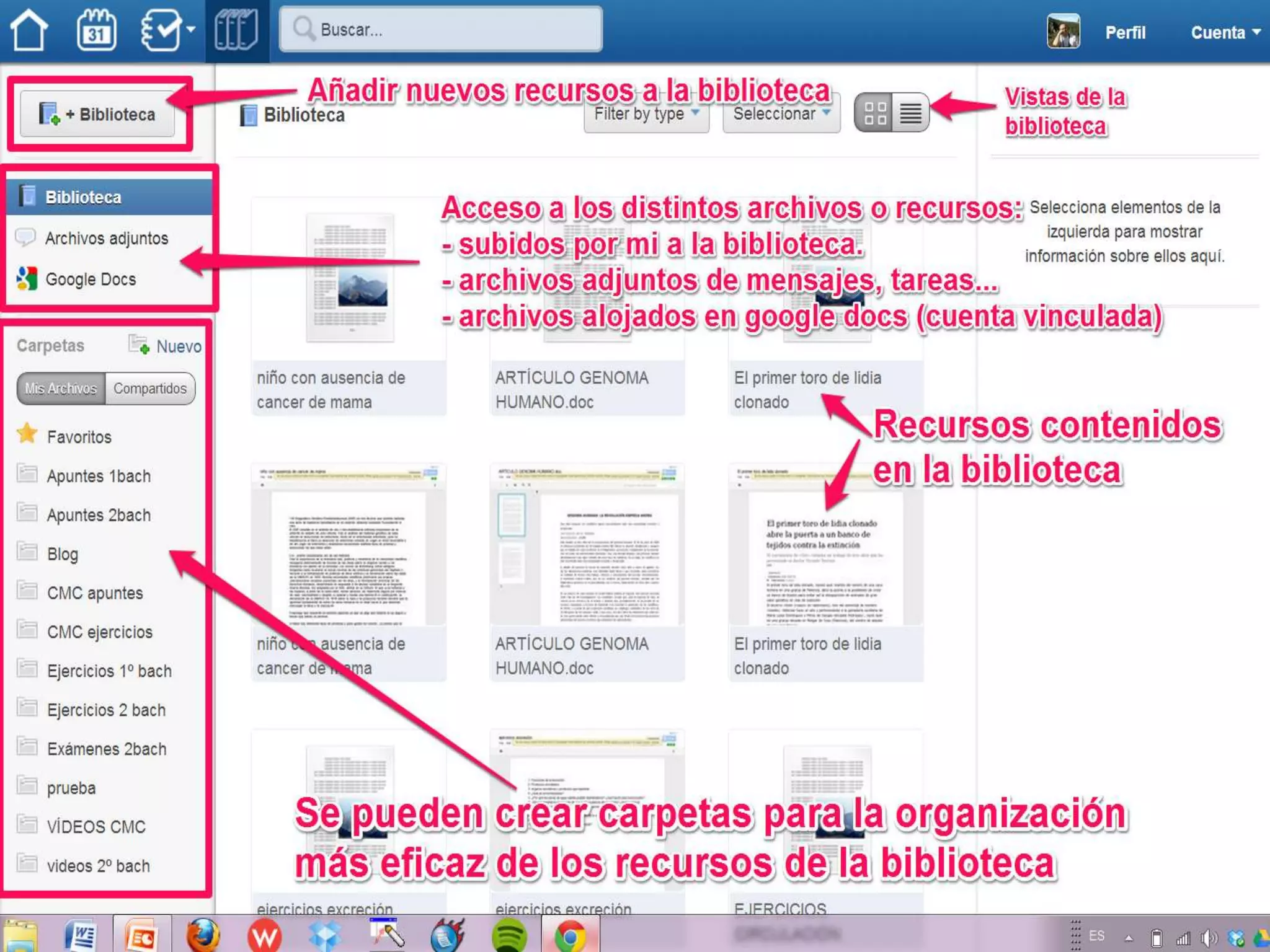The height and width of the screenshot is (952, 1270).
Task: Select the Compartidos tab
Action: pos(150,389)
